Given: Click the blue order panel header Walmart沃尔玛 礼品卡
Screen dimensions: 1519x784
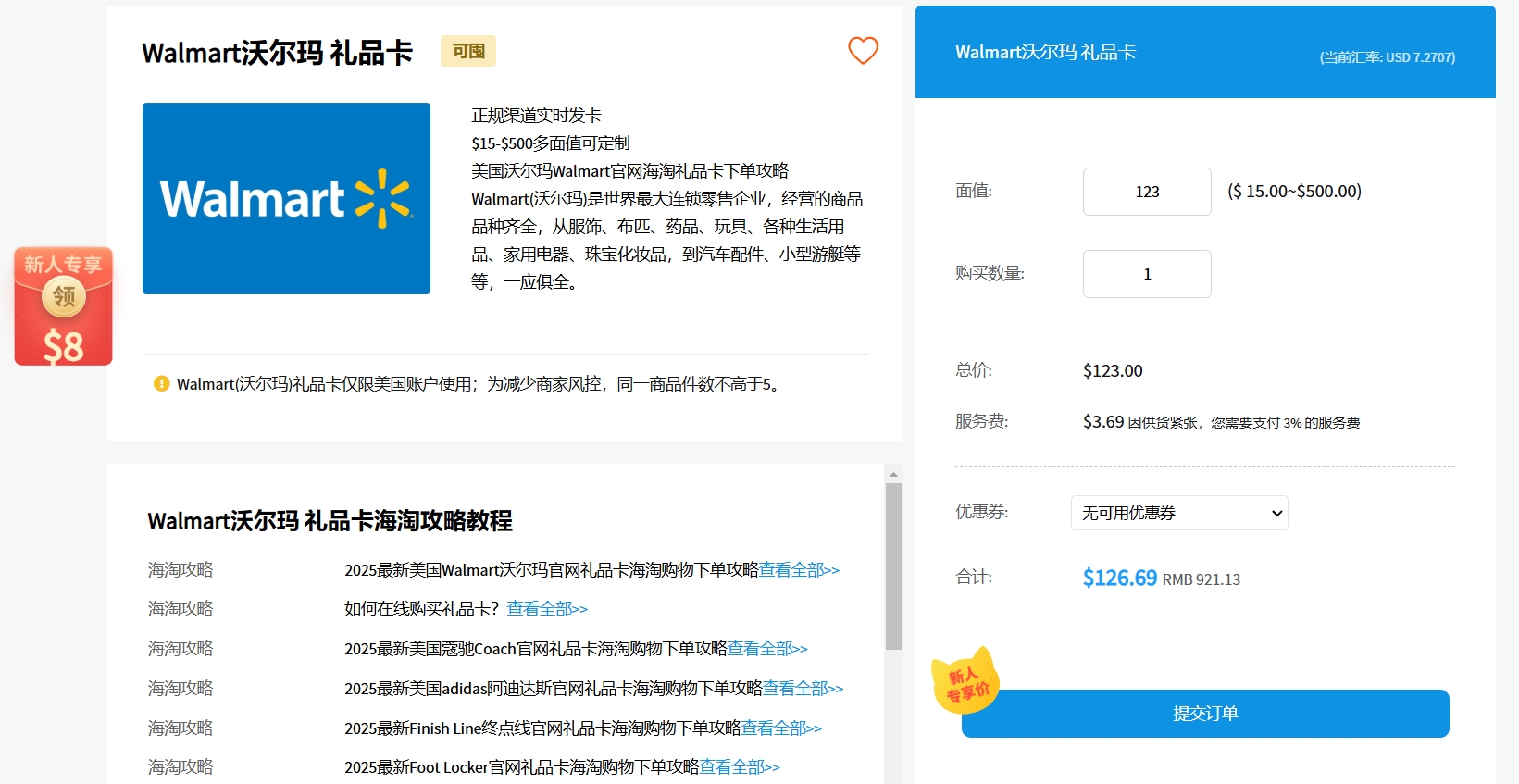Looking at the screenshot, I should [x=1046, y=53].
